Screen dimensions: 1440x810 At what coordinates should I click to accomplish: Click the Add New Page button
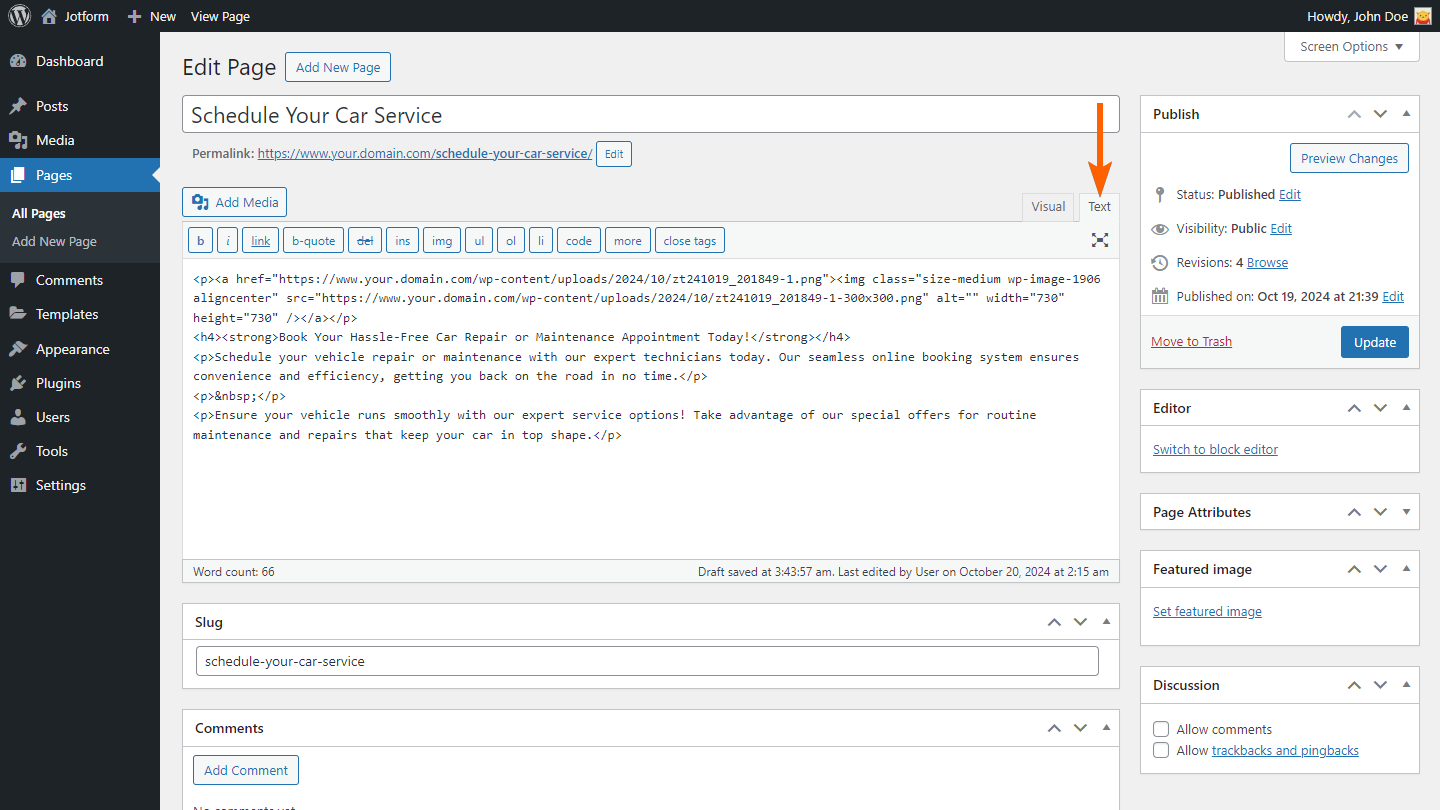pos(338,67)
